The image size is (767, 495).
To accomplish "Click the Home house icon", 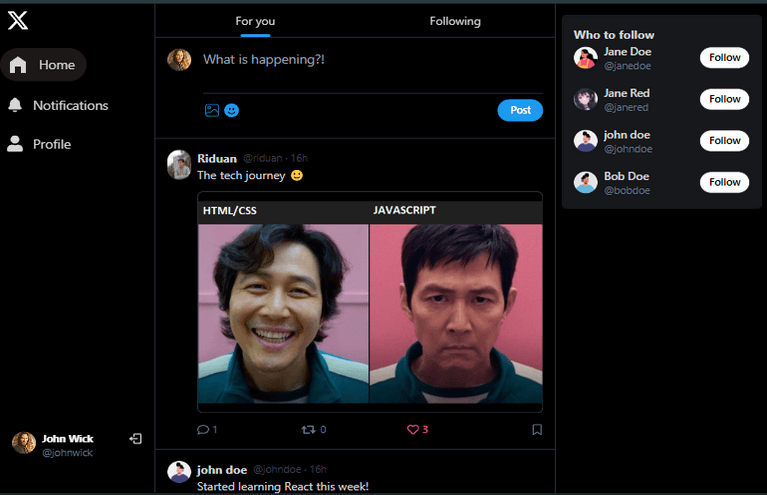I will pyautogui.click(x=18, y=65).
